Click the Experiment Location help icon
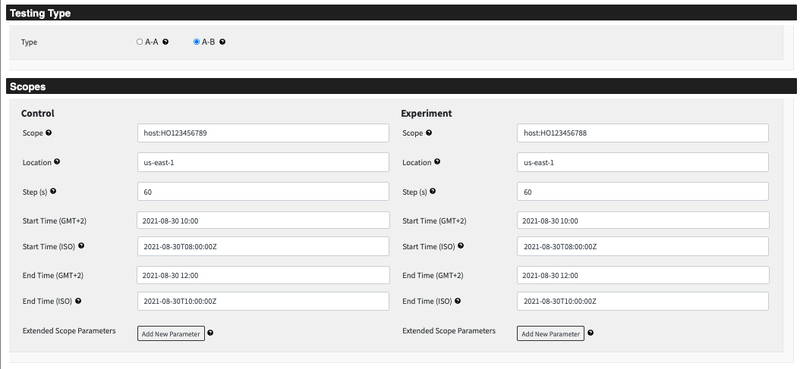Image resolution: width=800 pixels, height=369 pixels. 437,162
